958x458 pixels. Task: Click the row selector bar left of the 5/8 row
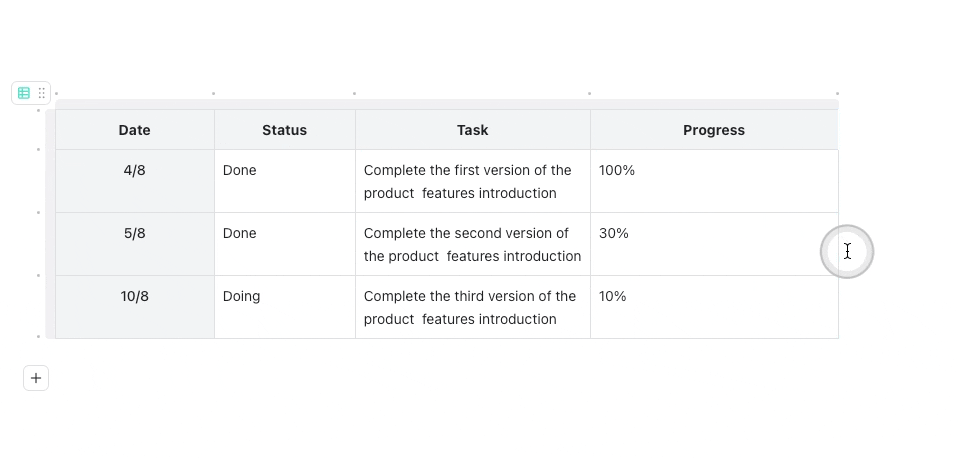tap(50, 244)
